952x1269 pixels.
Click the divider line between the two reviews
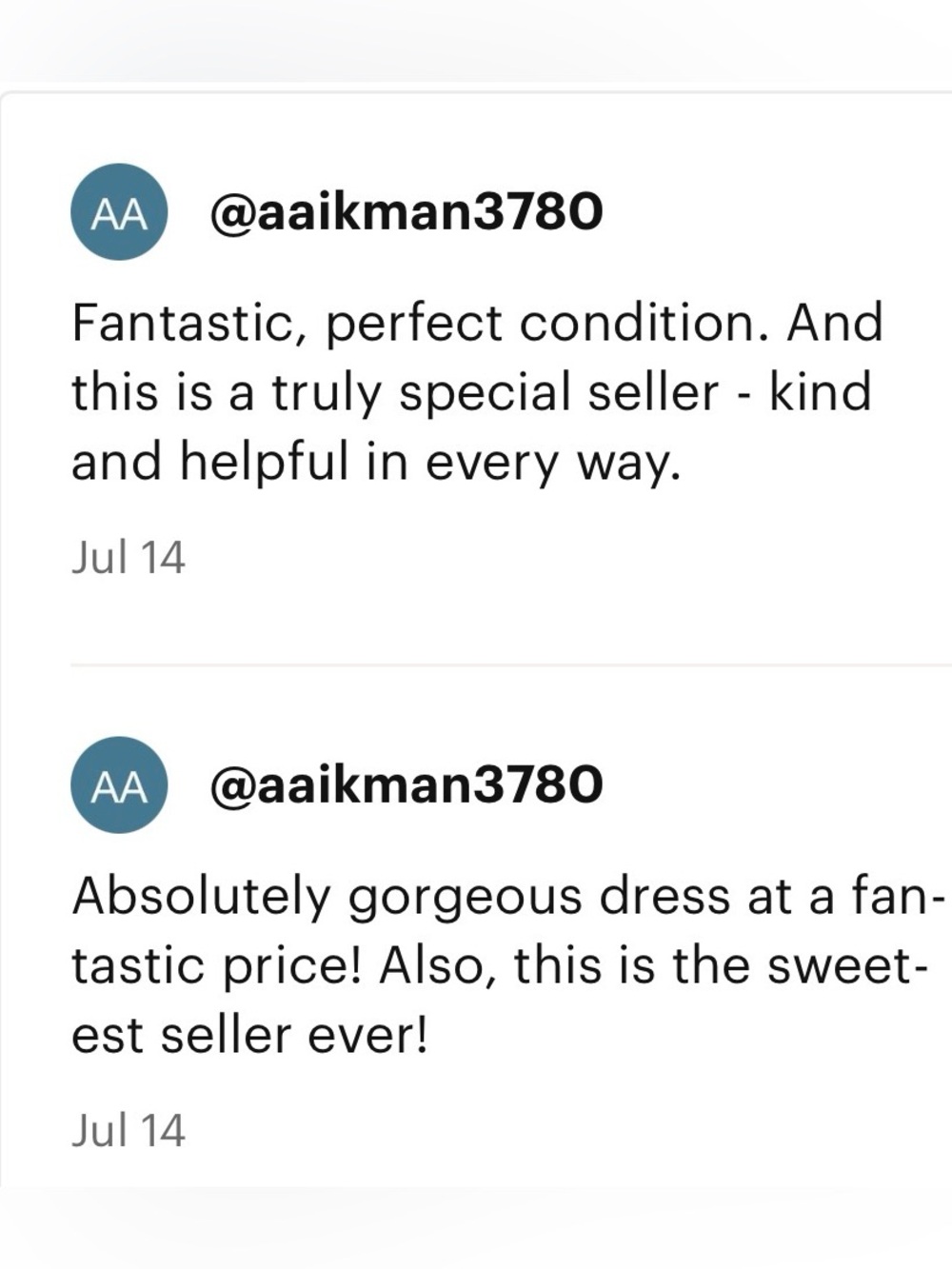(511, 664)
